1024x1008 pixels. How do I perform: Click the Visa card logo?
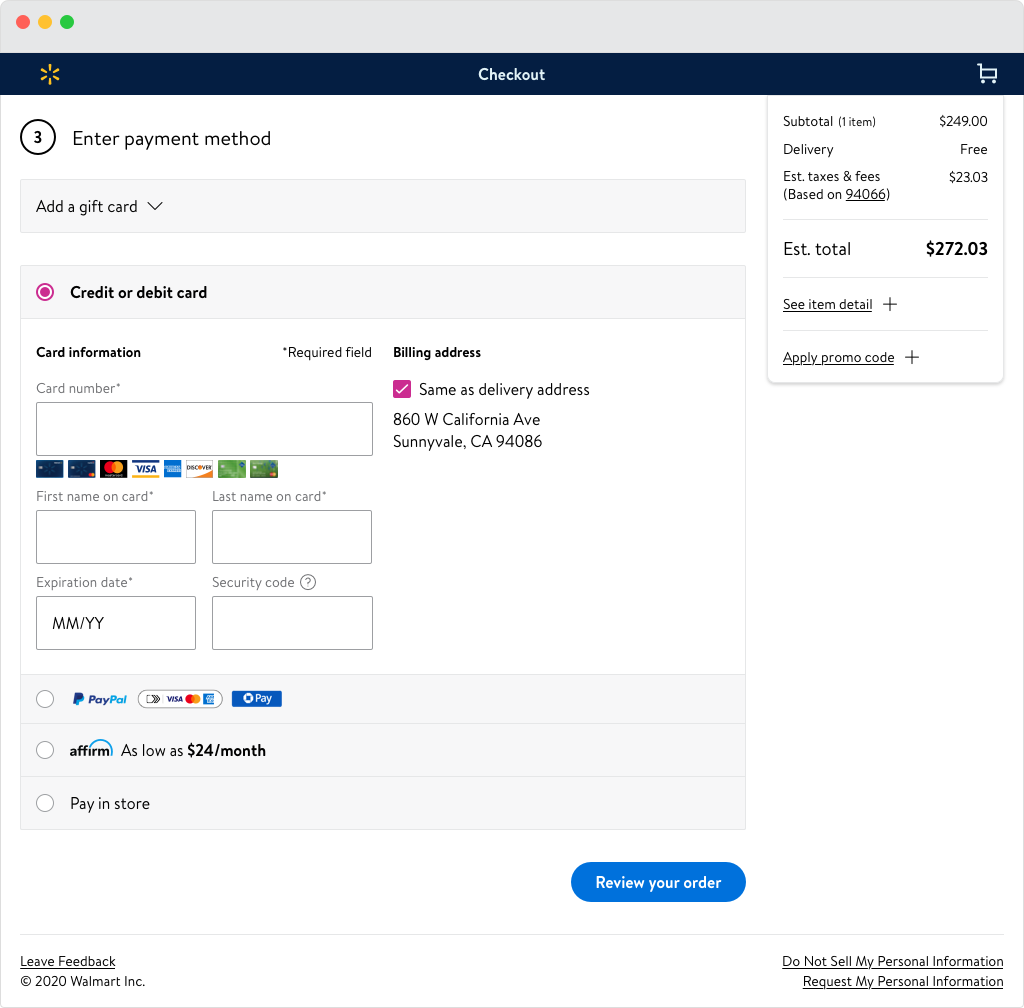point(146,469)
